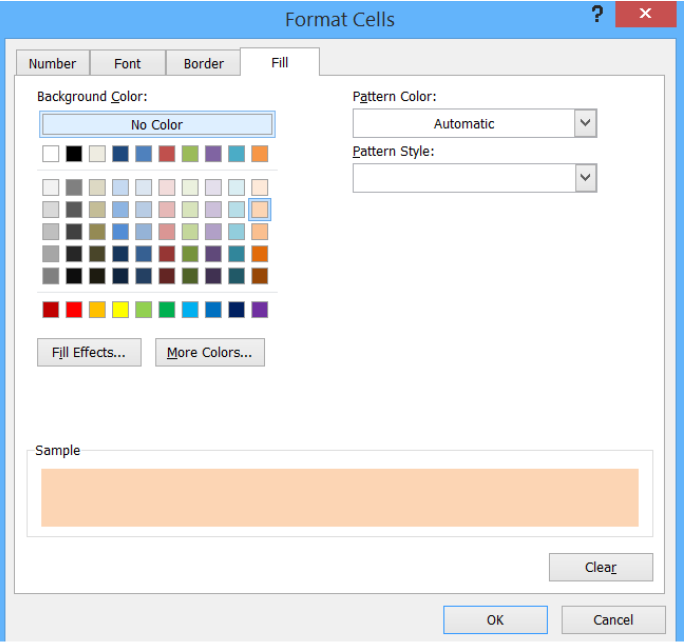Choose the bright red standard color
Screen dimensions: 684x644
click(x=74, y=310)
